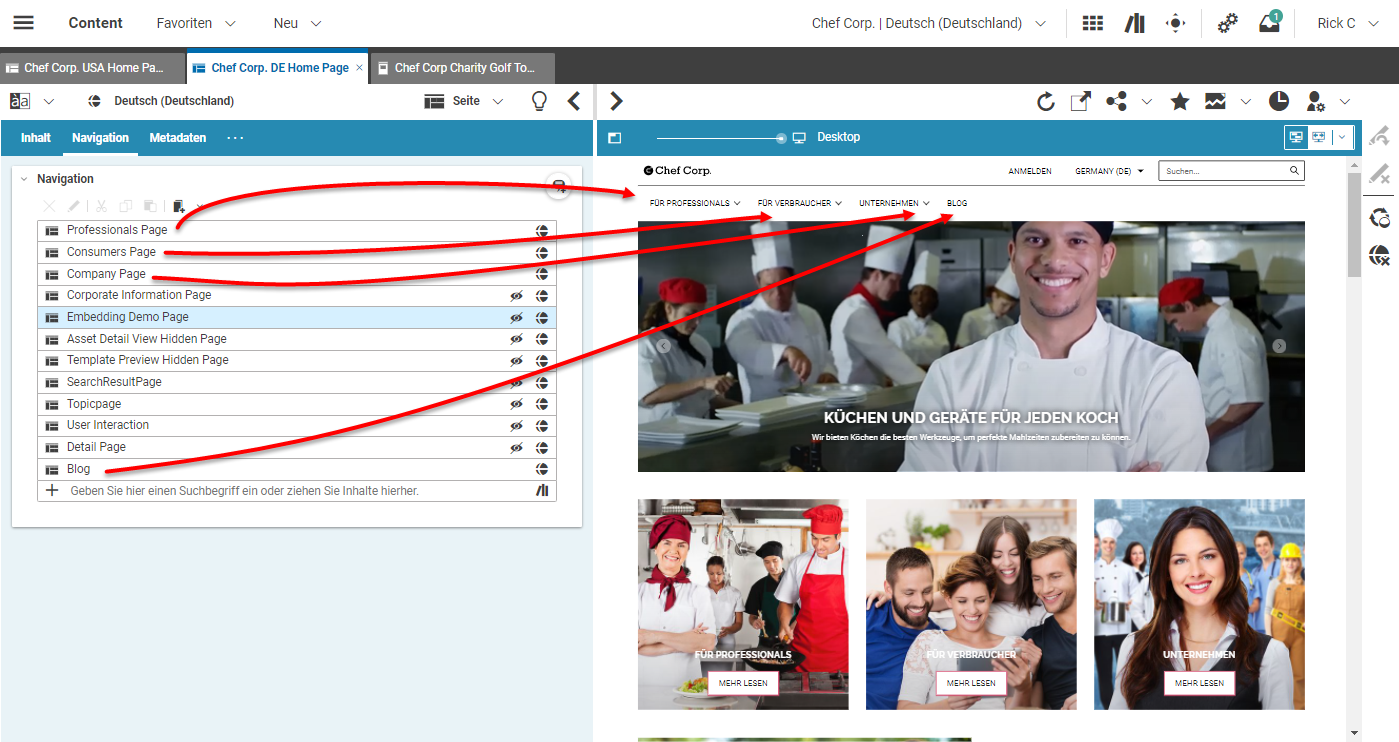
Task: Switch to the Metadaten tab
Action: coord(178,138)
